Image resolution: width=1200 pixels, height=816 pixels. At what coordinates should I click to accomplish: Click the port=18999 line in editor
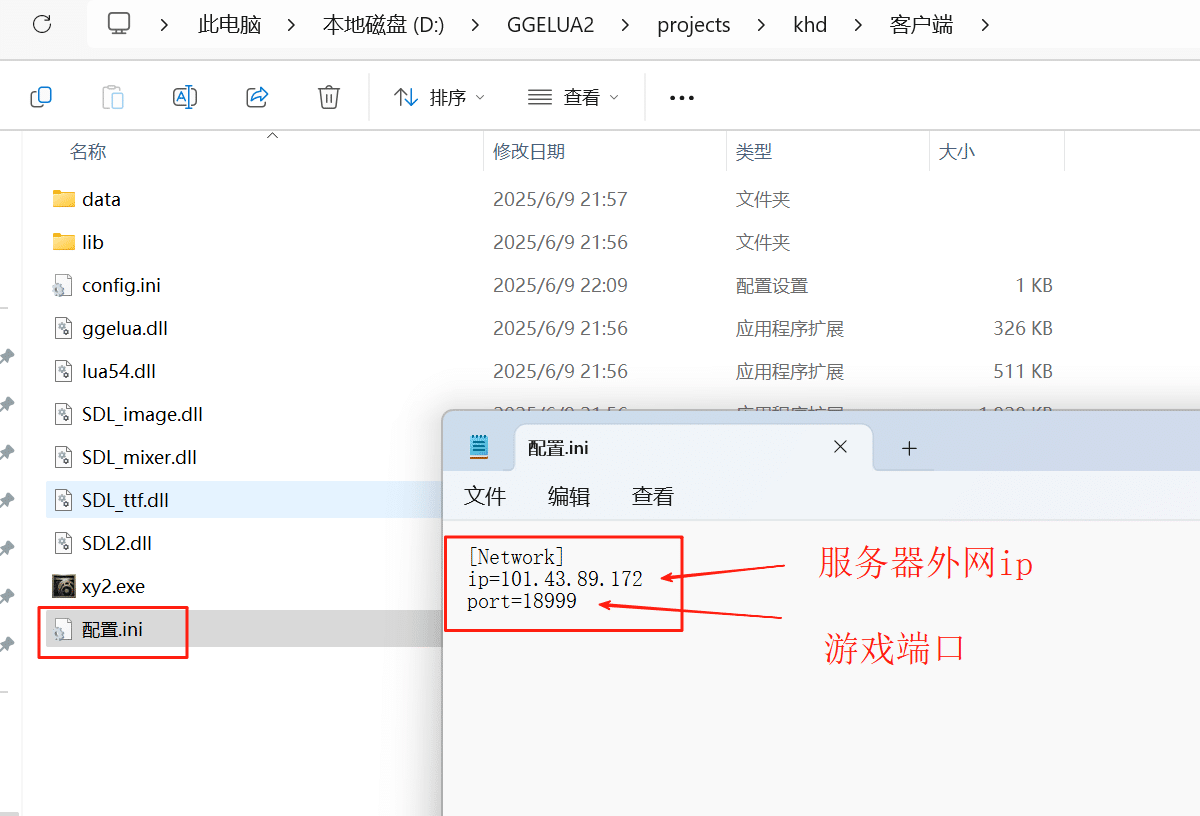(521, 602)
